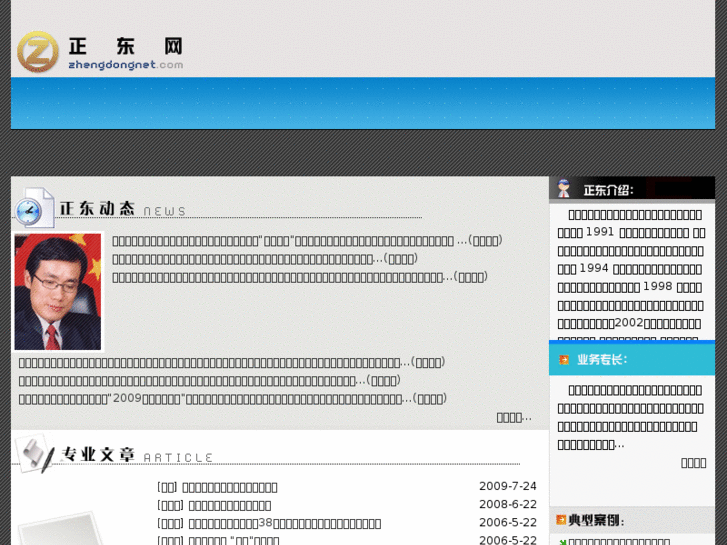Open the 典型案例 sidebar heading

coord(596,520)
